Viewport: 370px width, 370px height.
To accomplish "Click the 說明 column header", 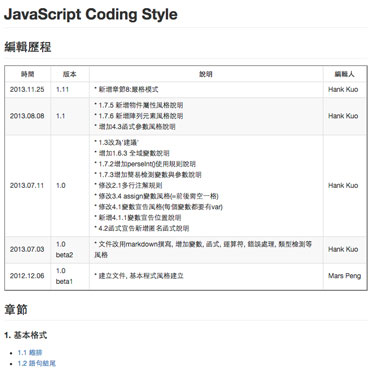I will tap(206, 74).
